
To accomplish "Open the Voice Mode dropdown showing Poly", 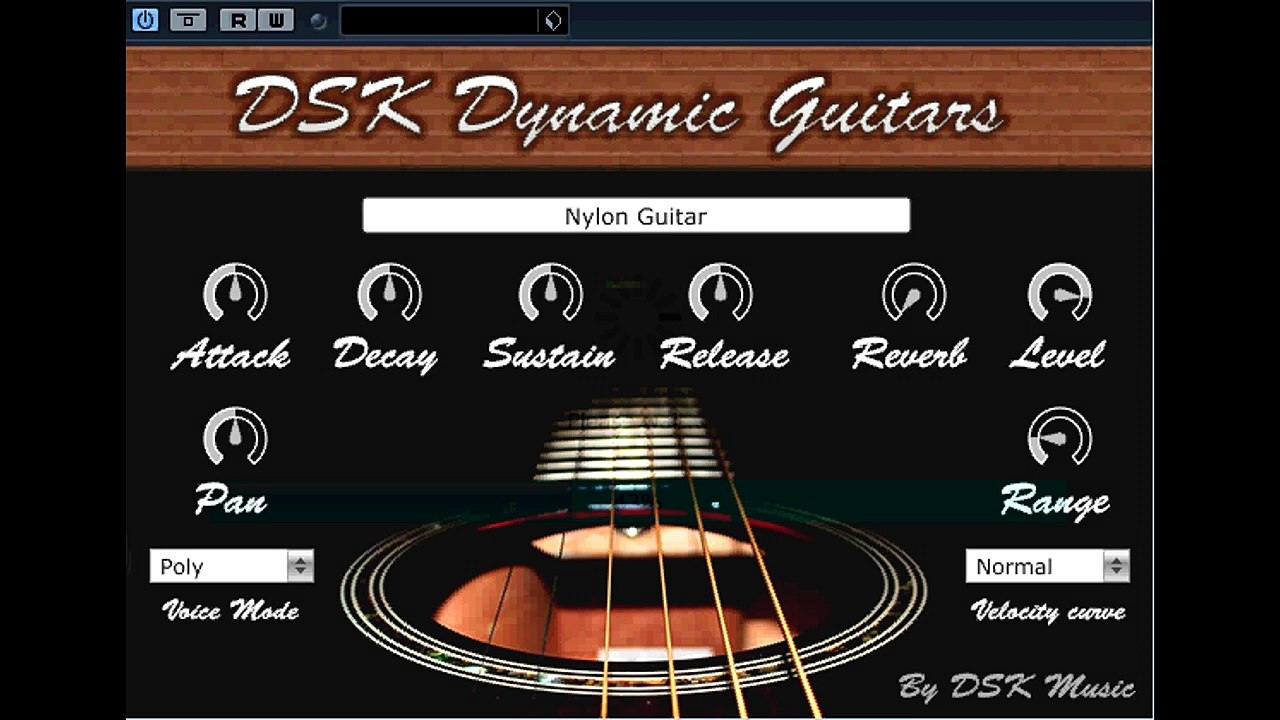I will click(x=231, y=566).
